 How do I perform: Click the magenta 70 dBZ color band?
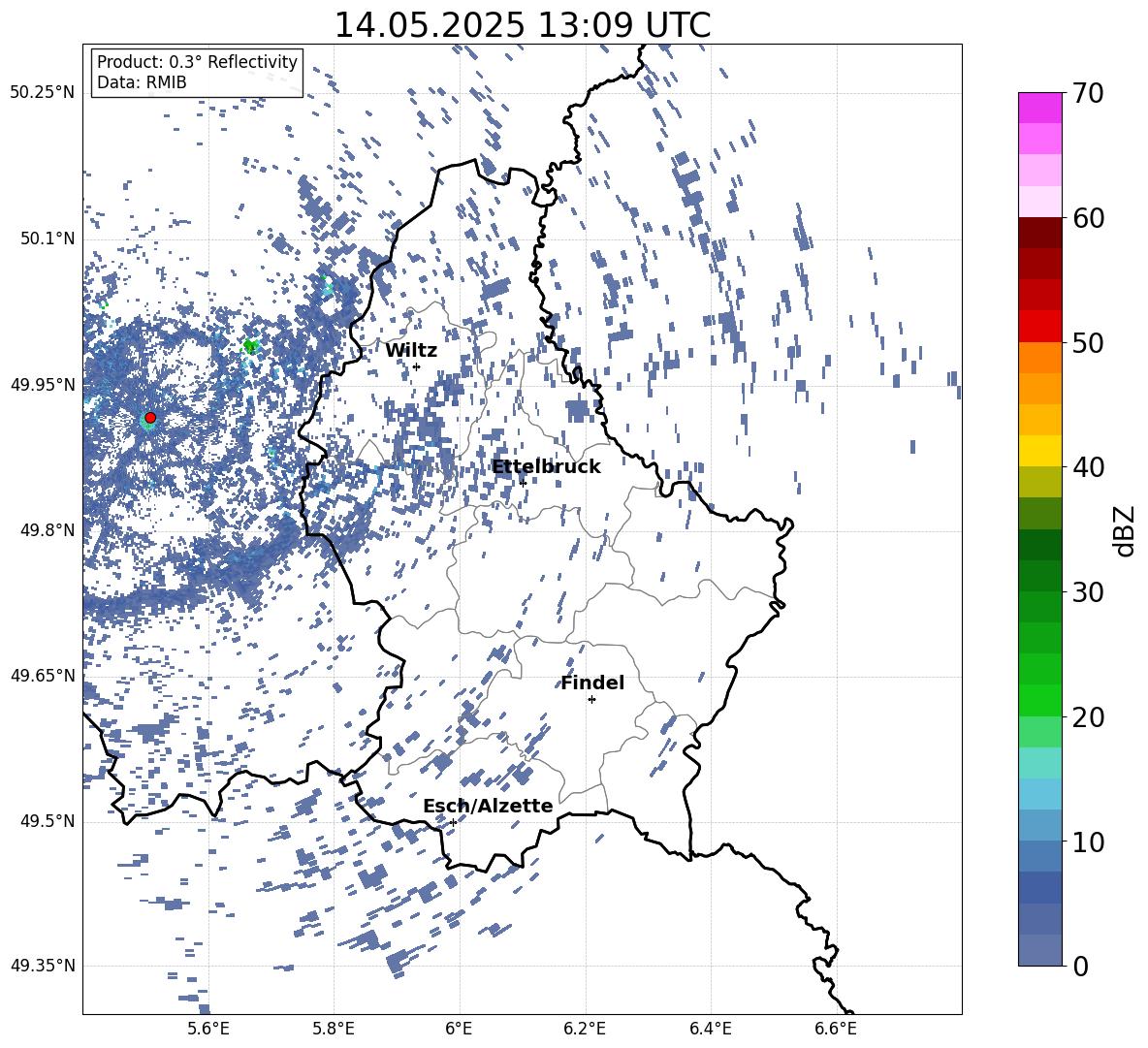pyautogui.click(x=1039, y=108)
